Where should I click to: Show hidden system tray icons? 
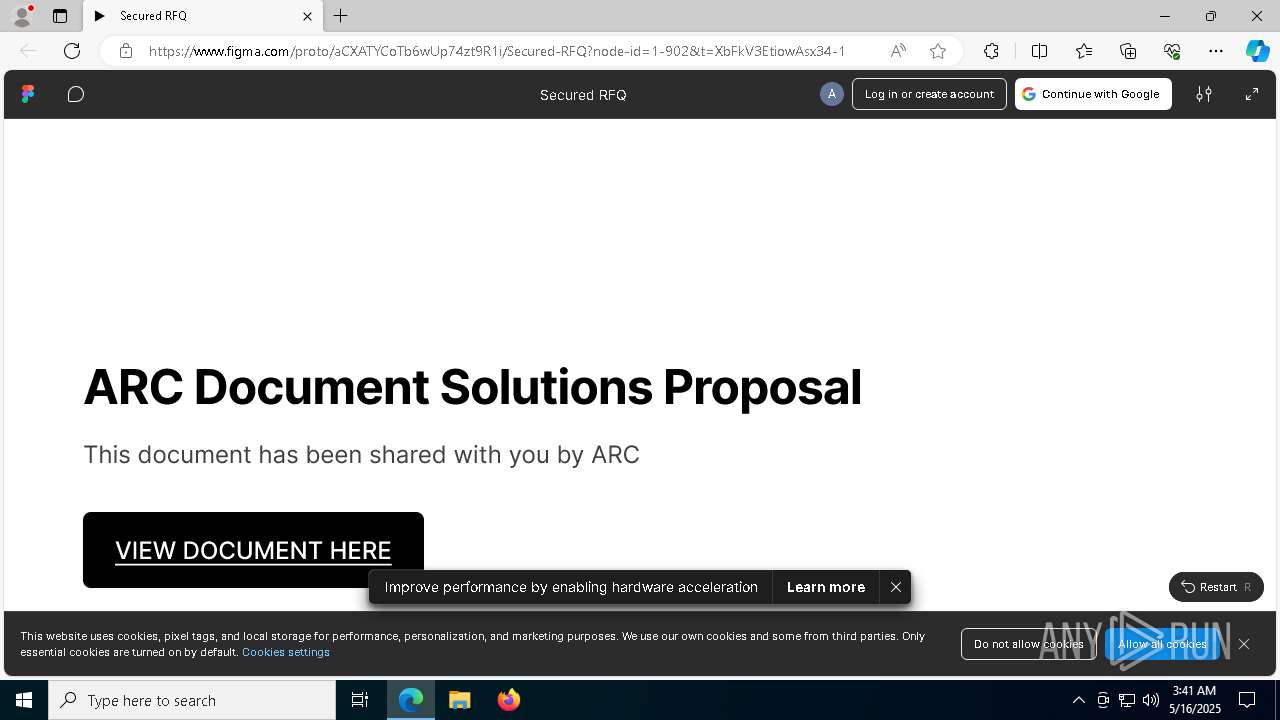point(1078,700)
